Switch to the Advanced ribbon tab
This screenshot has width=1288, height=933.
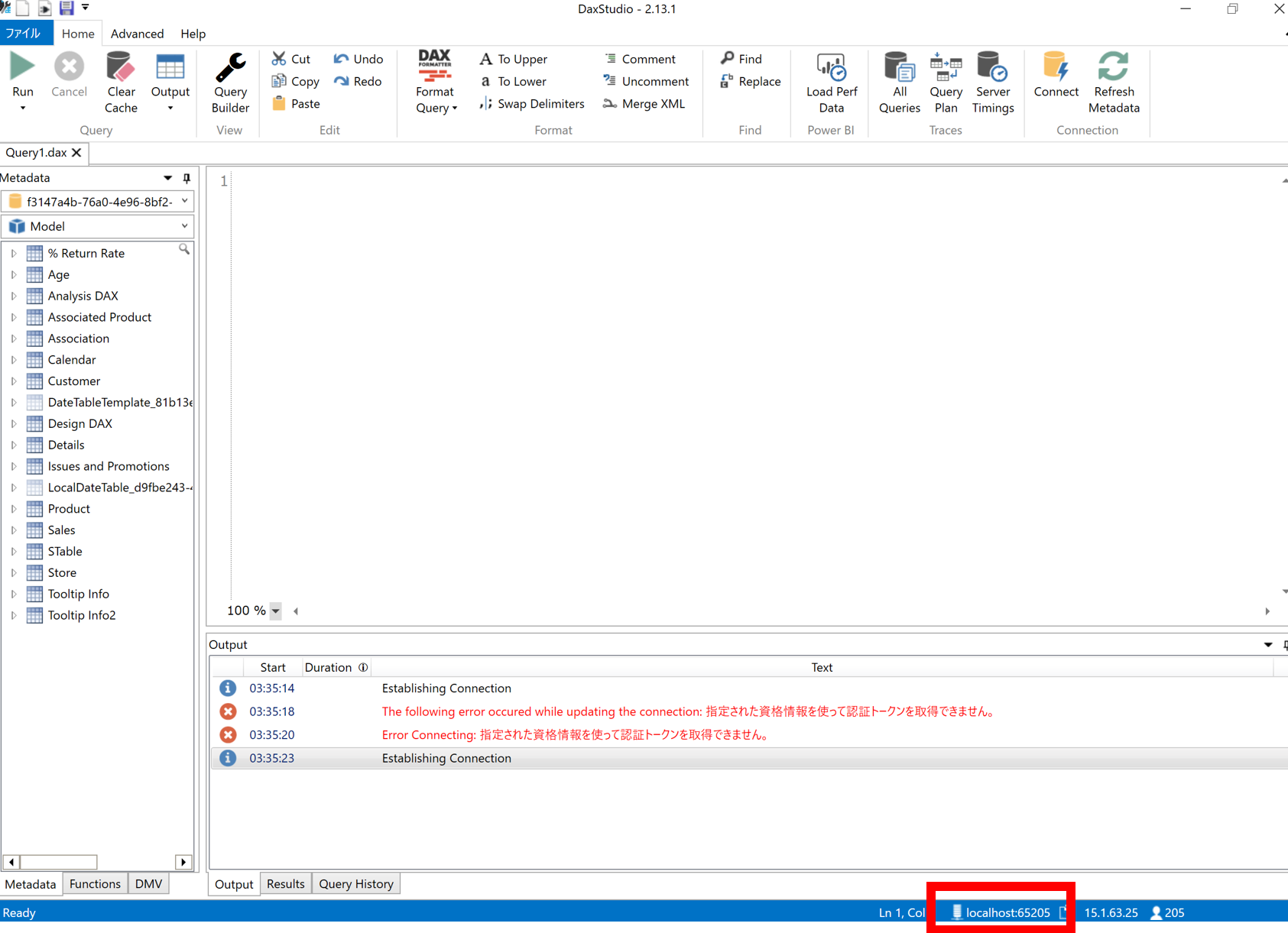coord(137,34)
